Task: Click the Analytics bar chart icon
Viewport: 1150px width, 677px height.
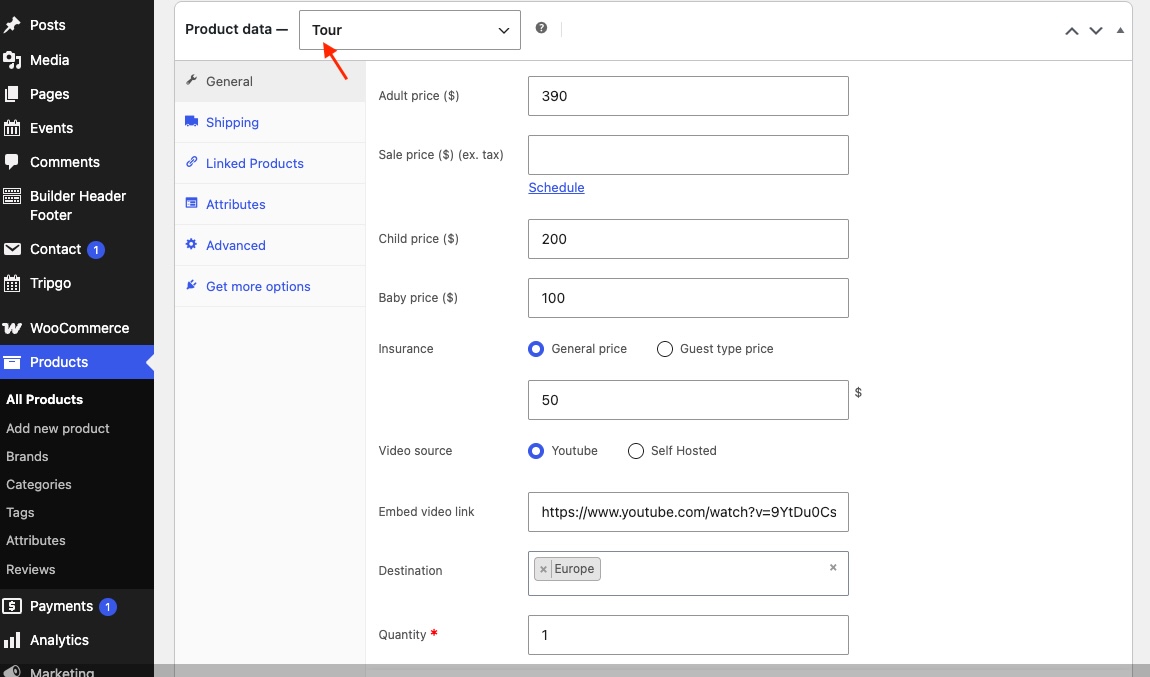Action: [12, 640]
